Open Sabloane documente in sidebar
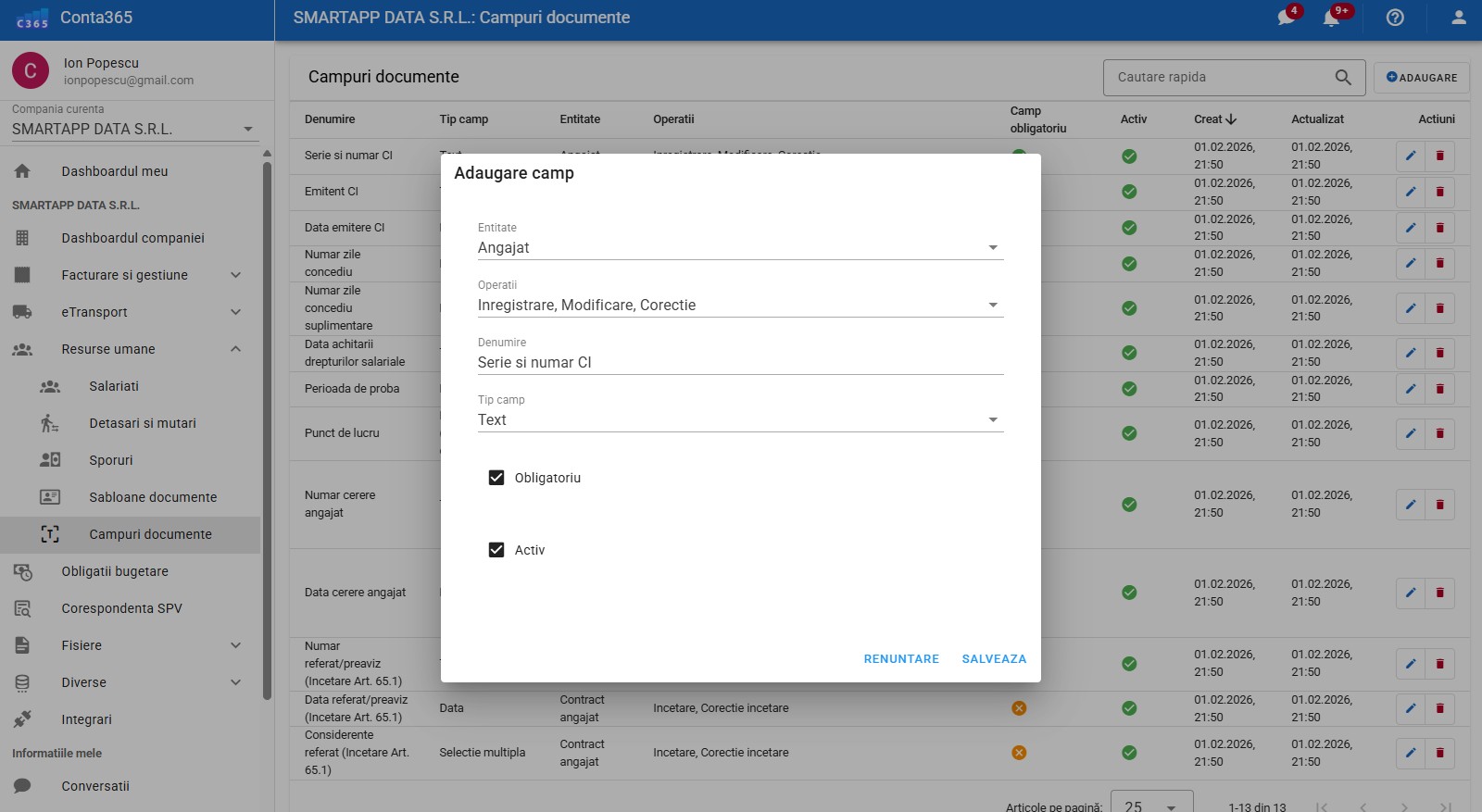1482x812 pixels. (153, 497)
